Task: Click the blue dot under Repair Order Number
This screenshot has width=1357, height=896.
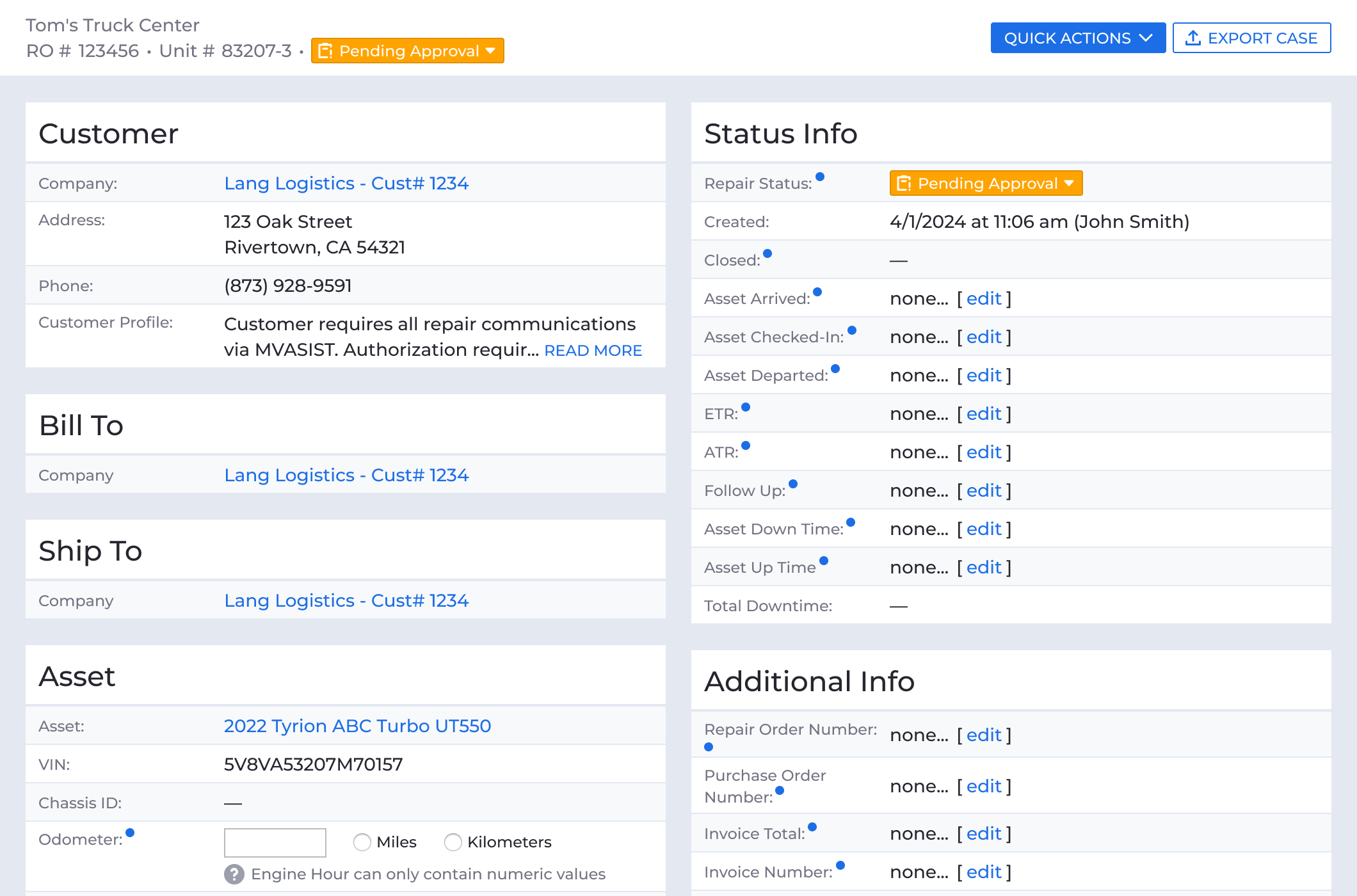Action: pos(709,747)
